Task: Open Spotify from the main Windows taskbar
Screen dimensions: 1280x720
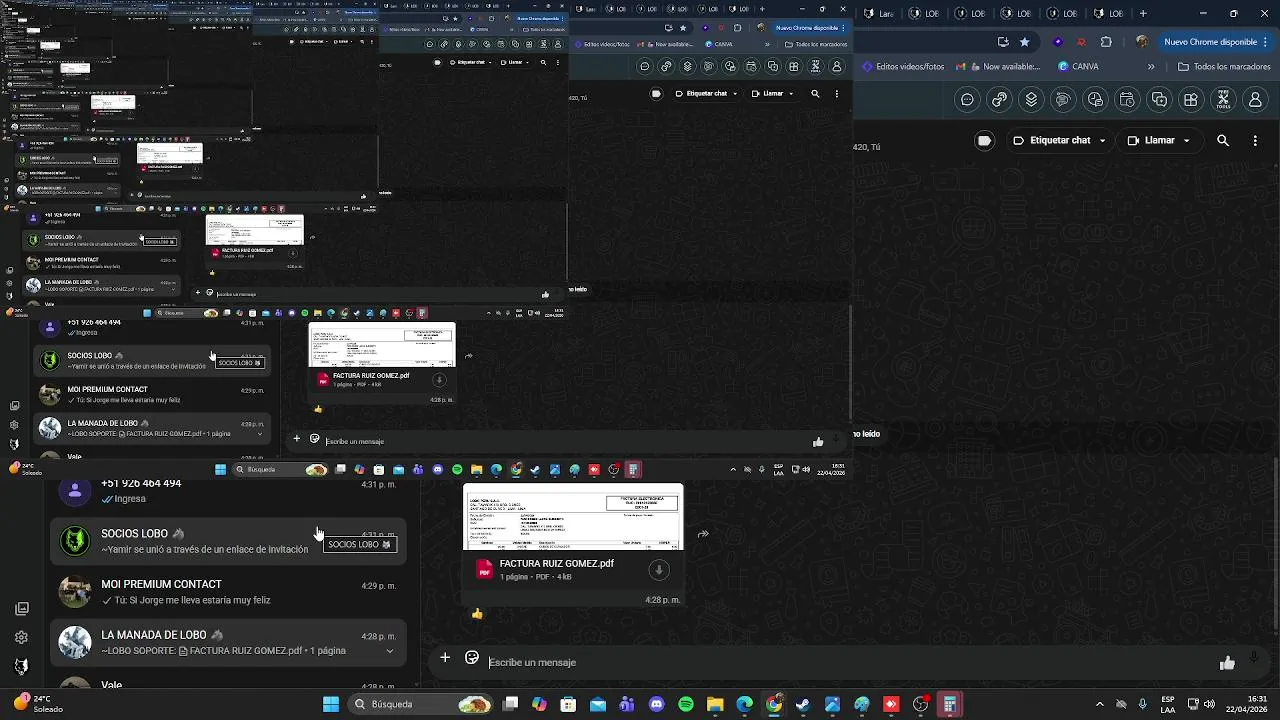Action: pos(685,704)
